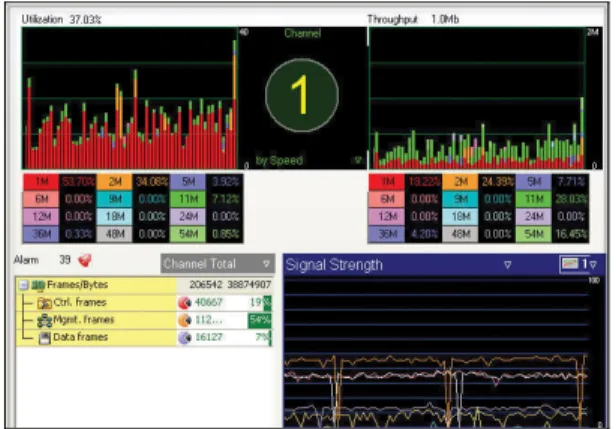This screenshot has height=429, width=616.
Task: Click the 16.45% throughput value
Action: (571, 234)
